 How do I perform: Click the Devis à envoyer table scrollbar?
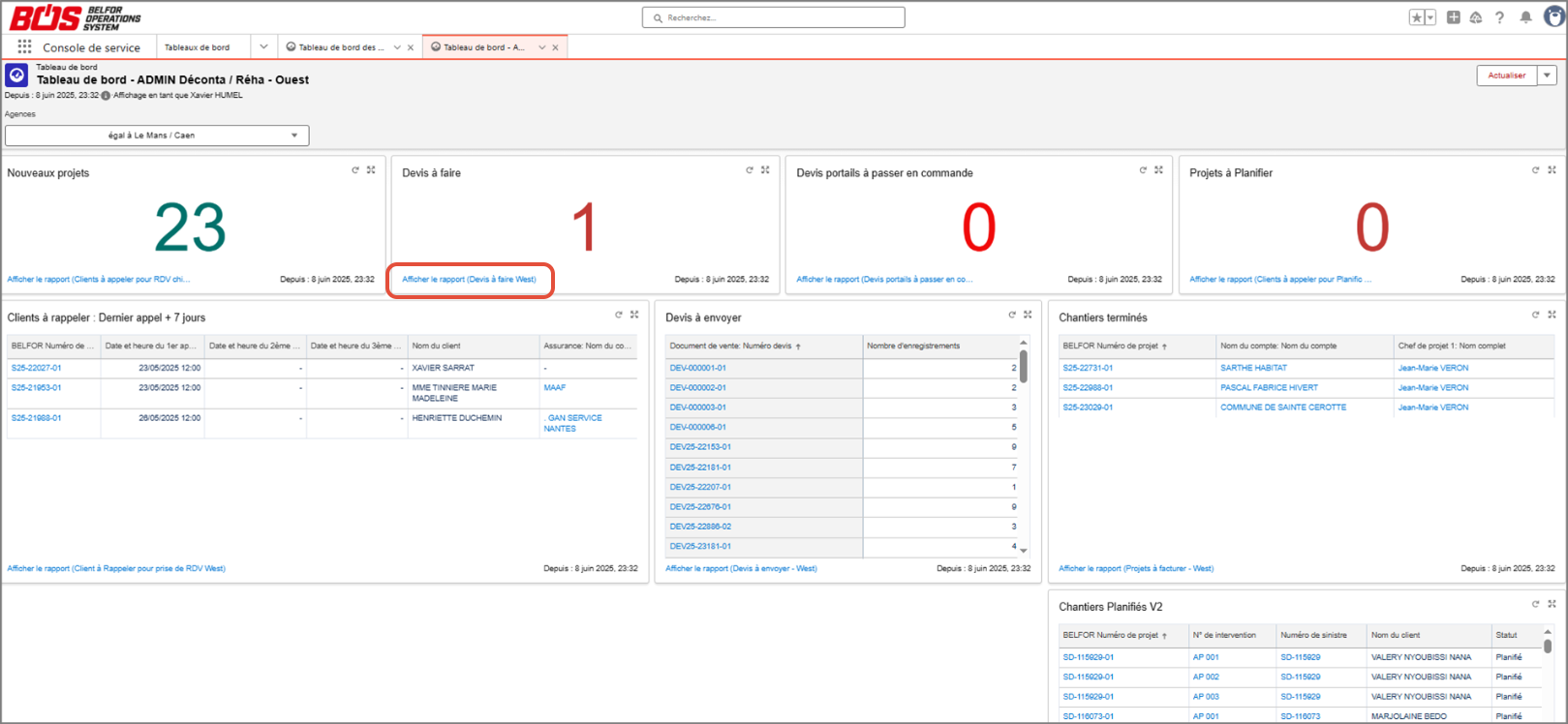(x=1023, y=366)
